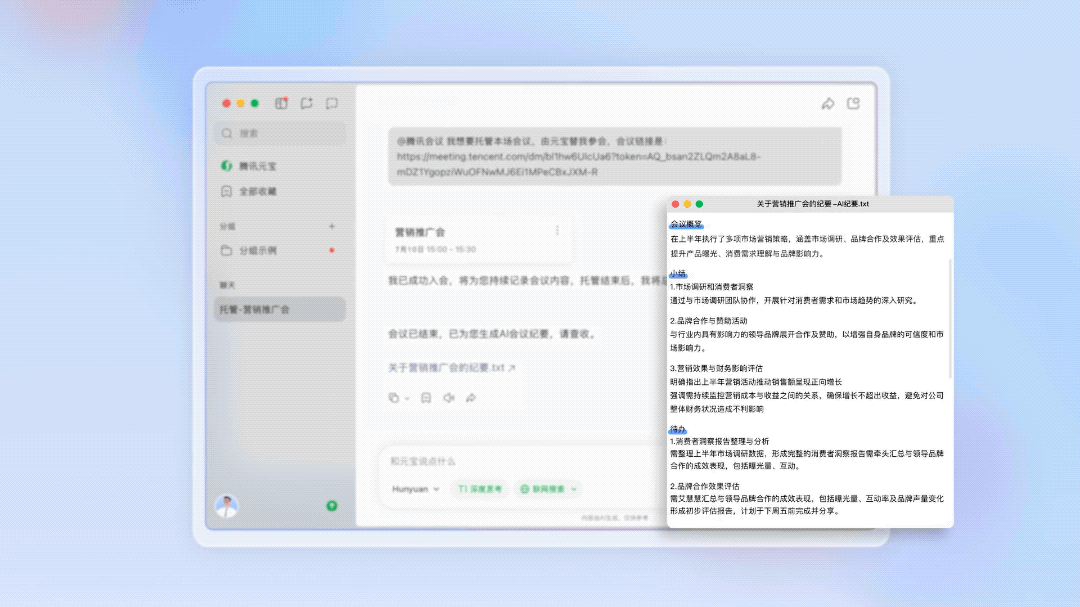Viewport: 1080px width, 607px height.
Task: Add a new group with the plus icon
Action: coord(332,228)
